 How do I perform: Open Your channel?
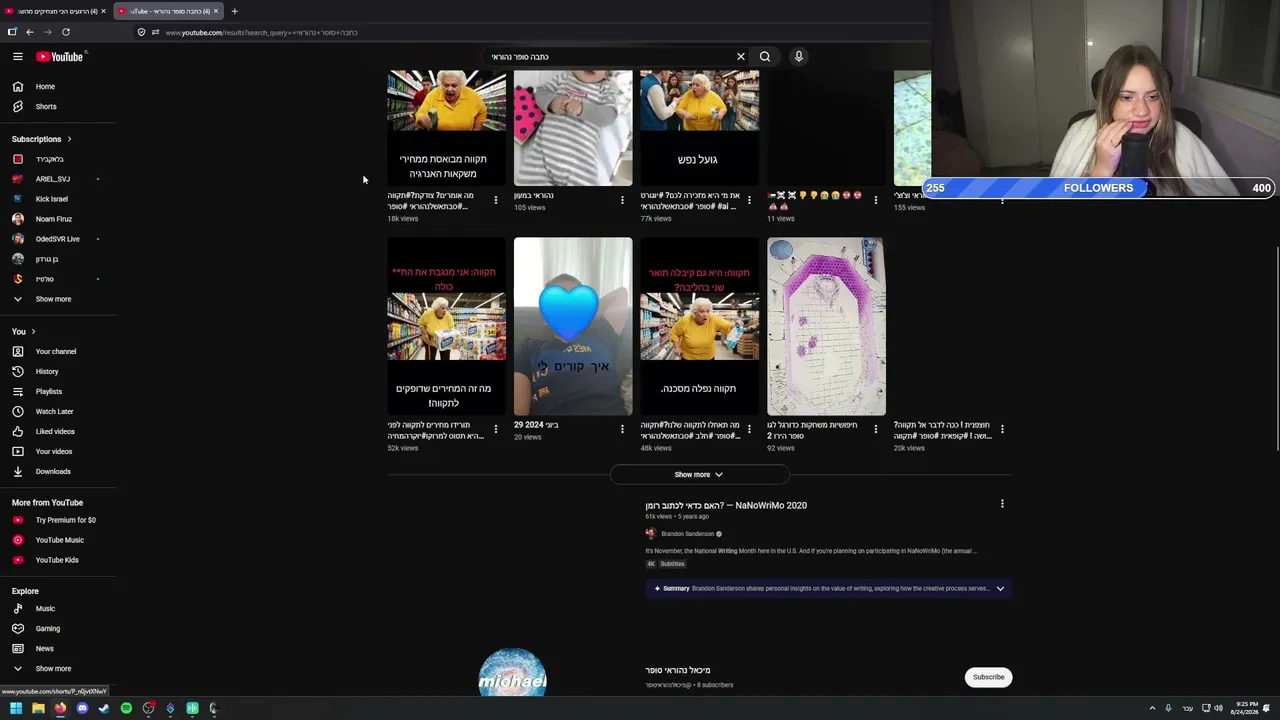[58, 352]
